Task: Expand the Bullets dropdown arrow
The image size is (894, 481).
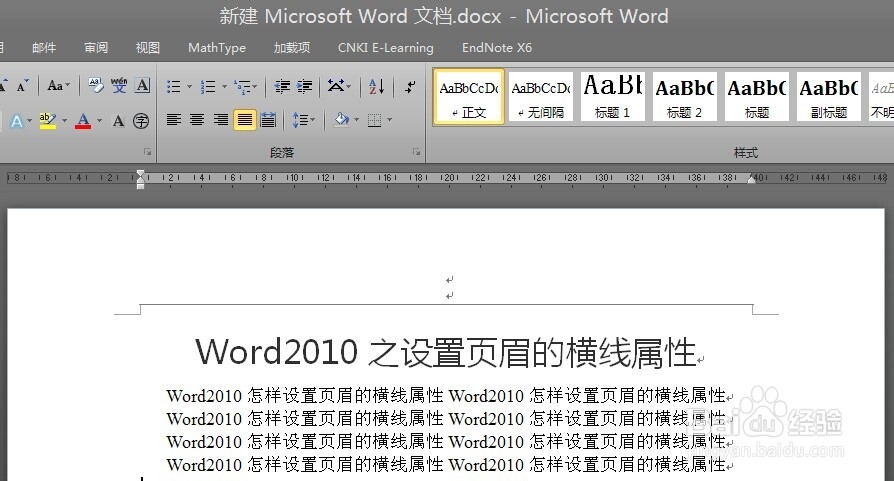Action: click(x=189, y=87)
